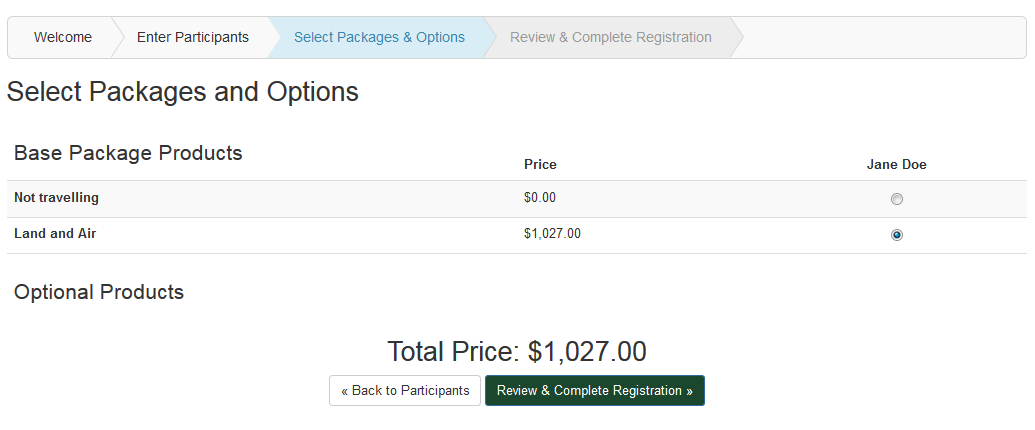Open the Enter Participants step
The width and height of the screenshot is (1035, 430).
pos(193,38)
